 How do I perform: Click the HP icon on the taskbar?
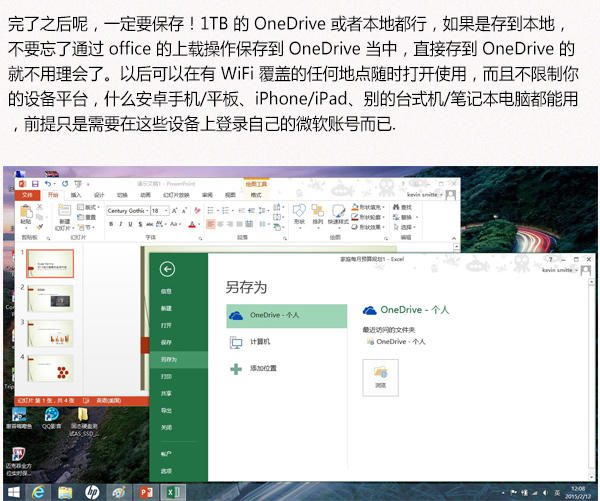point(92,492)
